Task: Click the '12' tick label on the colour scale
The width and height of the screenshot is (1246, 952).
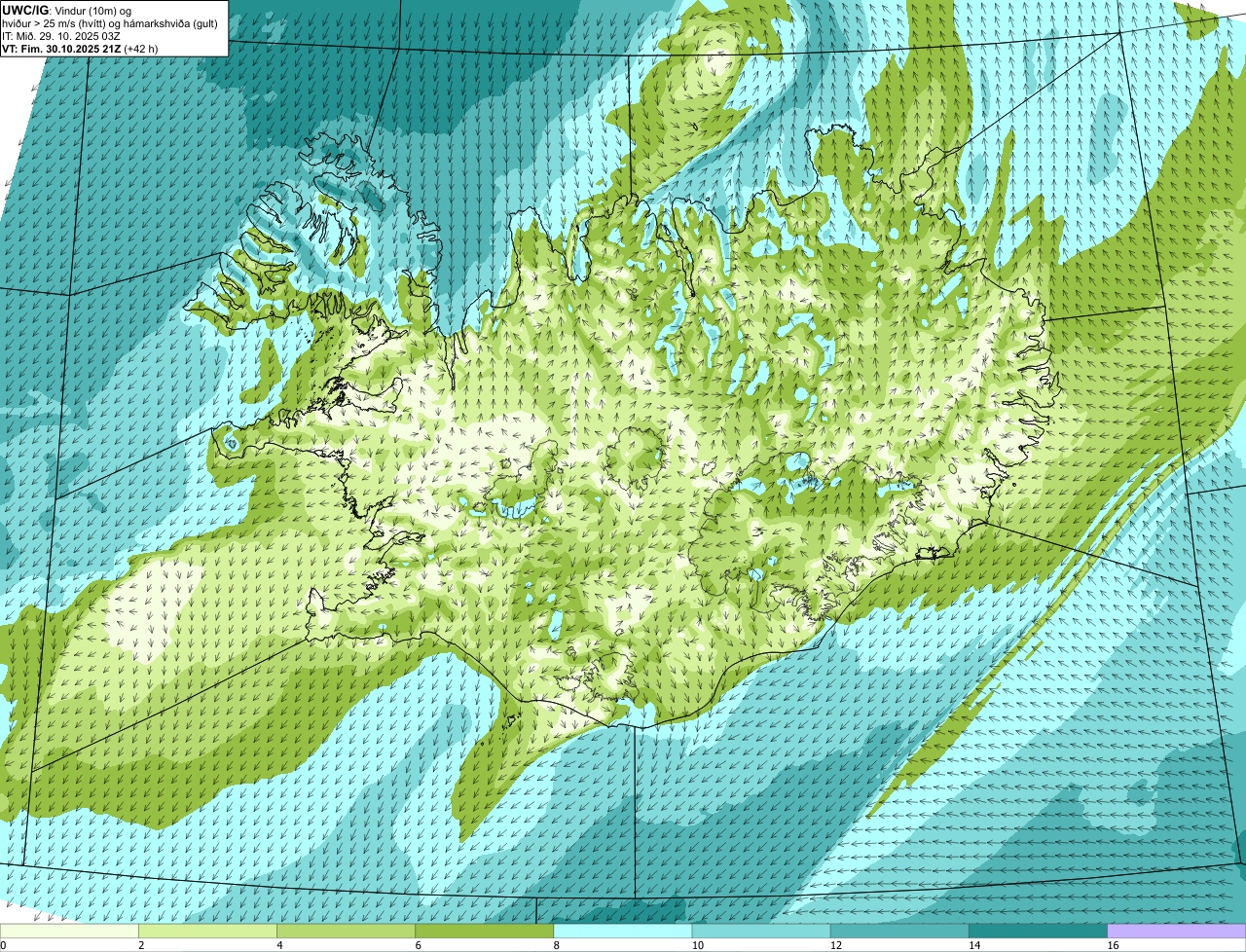Action: pyautogui.click(x=835, y=945)
